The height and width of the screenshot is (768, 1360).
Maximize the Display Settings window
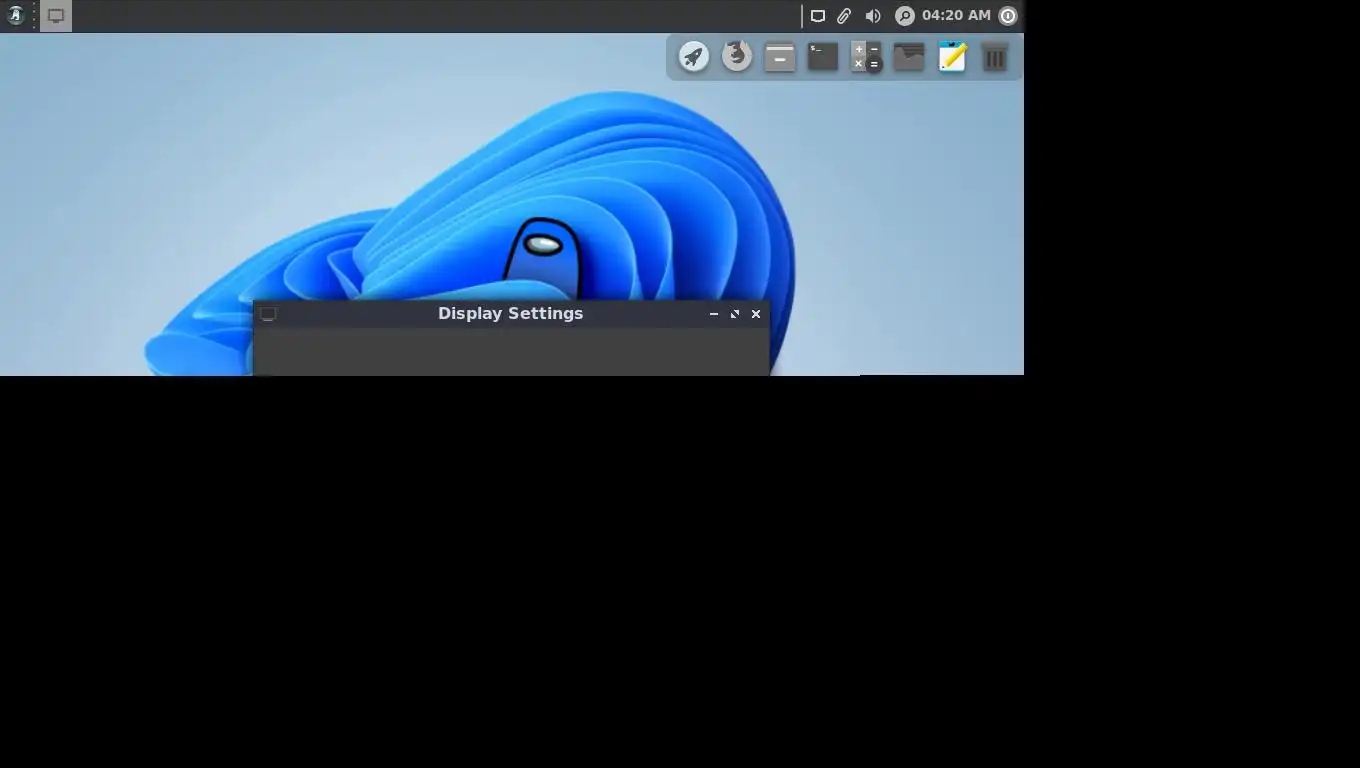pyautogui.click(x=735, y=314)
